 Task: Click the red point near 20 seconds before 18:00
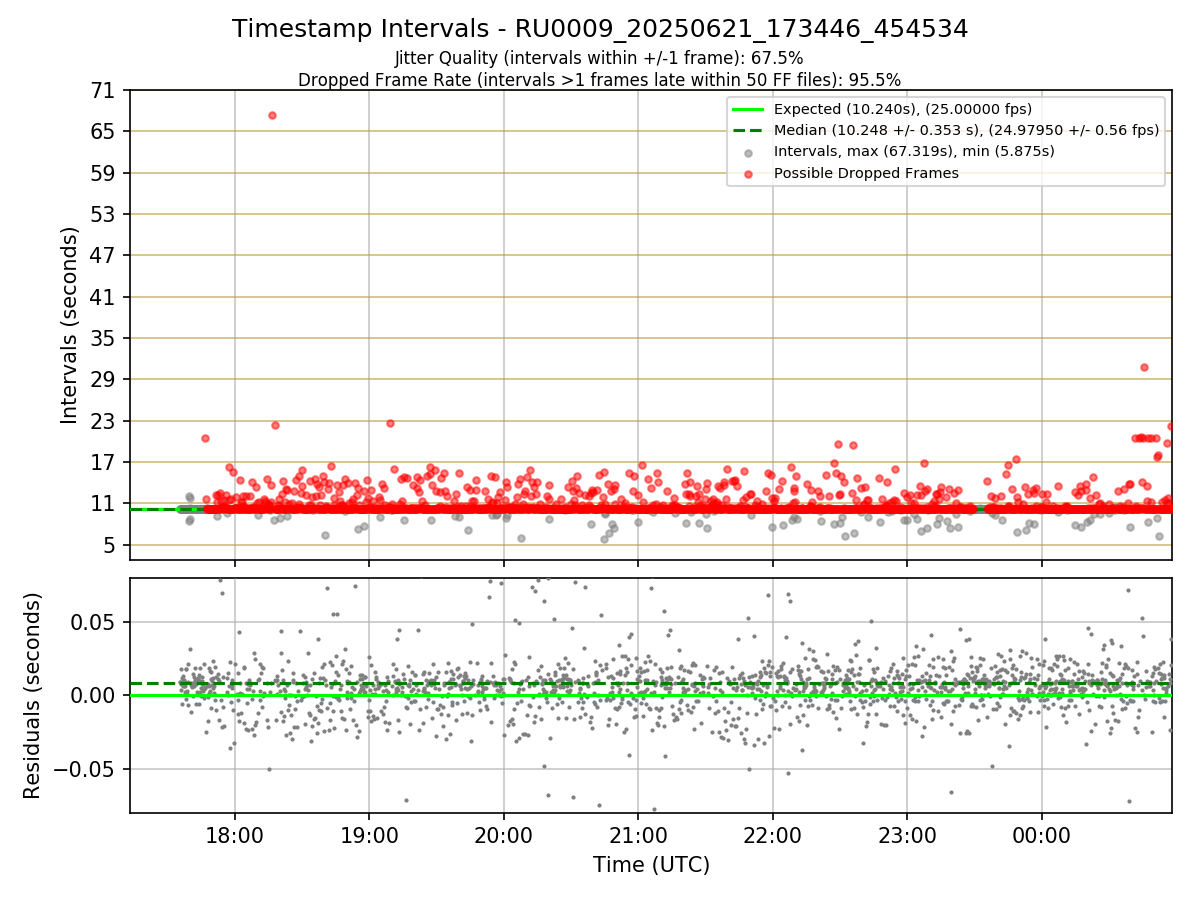click(x=205, y=438)
